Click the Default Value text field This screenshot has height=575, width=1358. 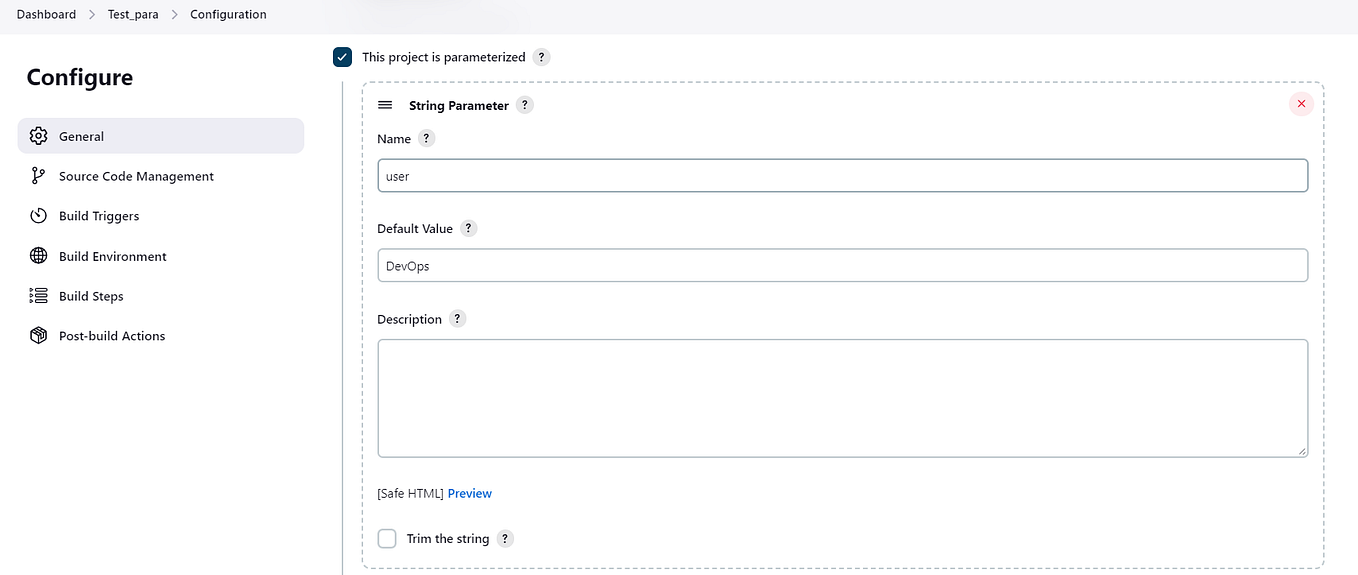click(x=842, y=266)
